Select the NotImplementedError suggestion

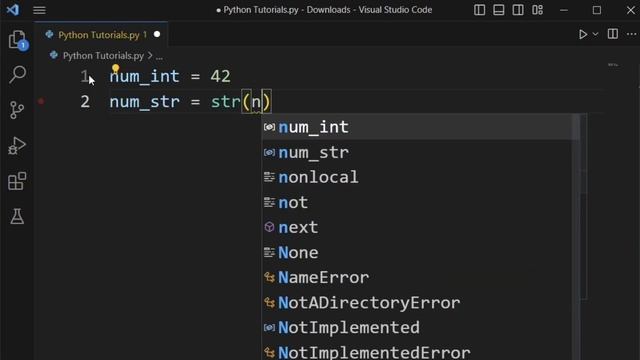point(418,352)
